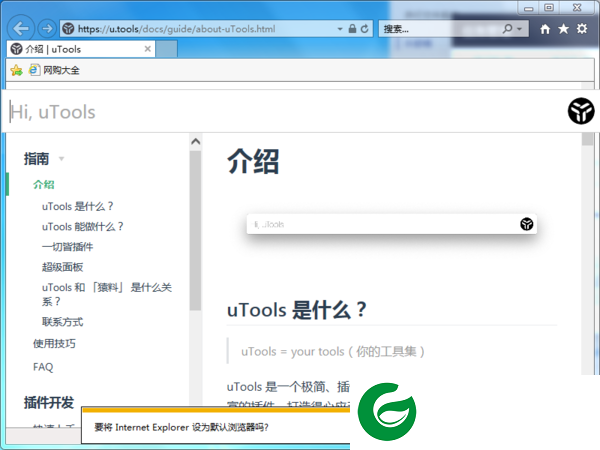
Task: Click the uTools logo in input bar
Action: 581,111
